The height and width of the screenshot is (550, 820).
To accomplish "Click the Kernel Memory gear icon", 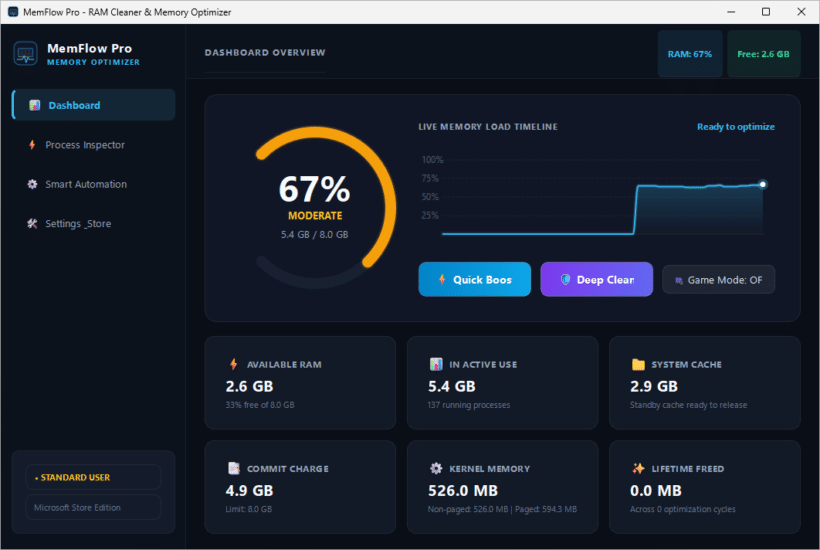I will pos(436,468).
